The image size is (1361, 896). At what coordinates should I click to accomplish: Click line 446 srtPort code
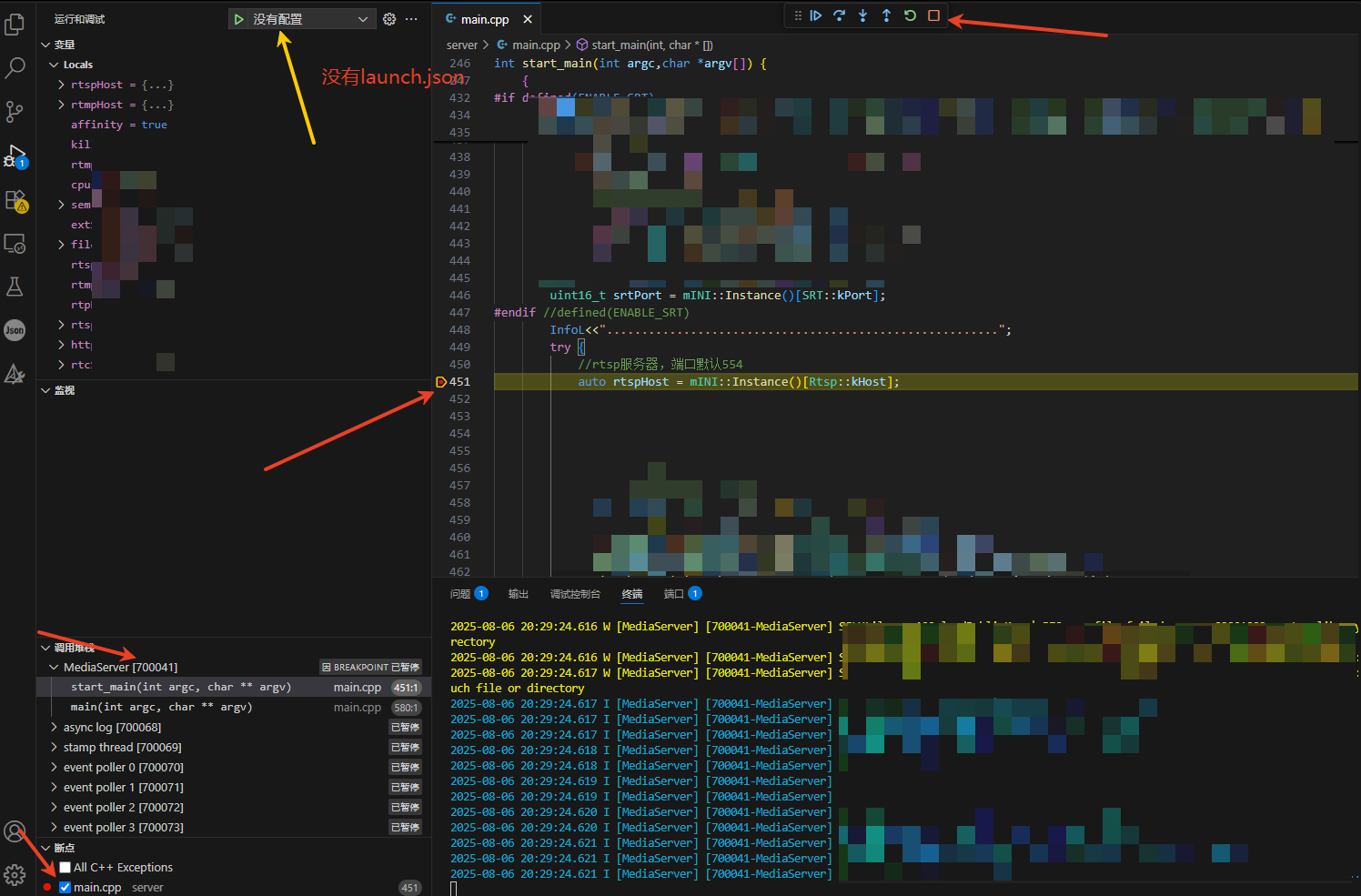click(x=717, y=296)
